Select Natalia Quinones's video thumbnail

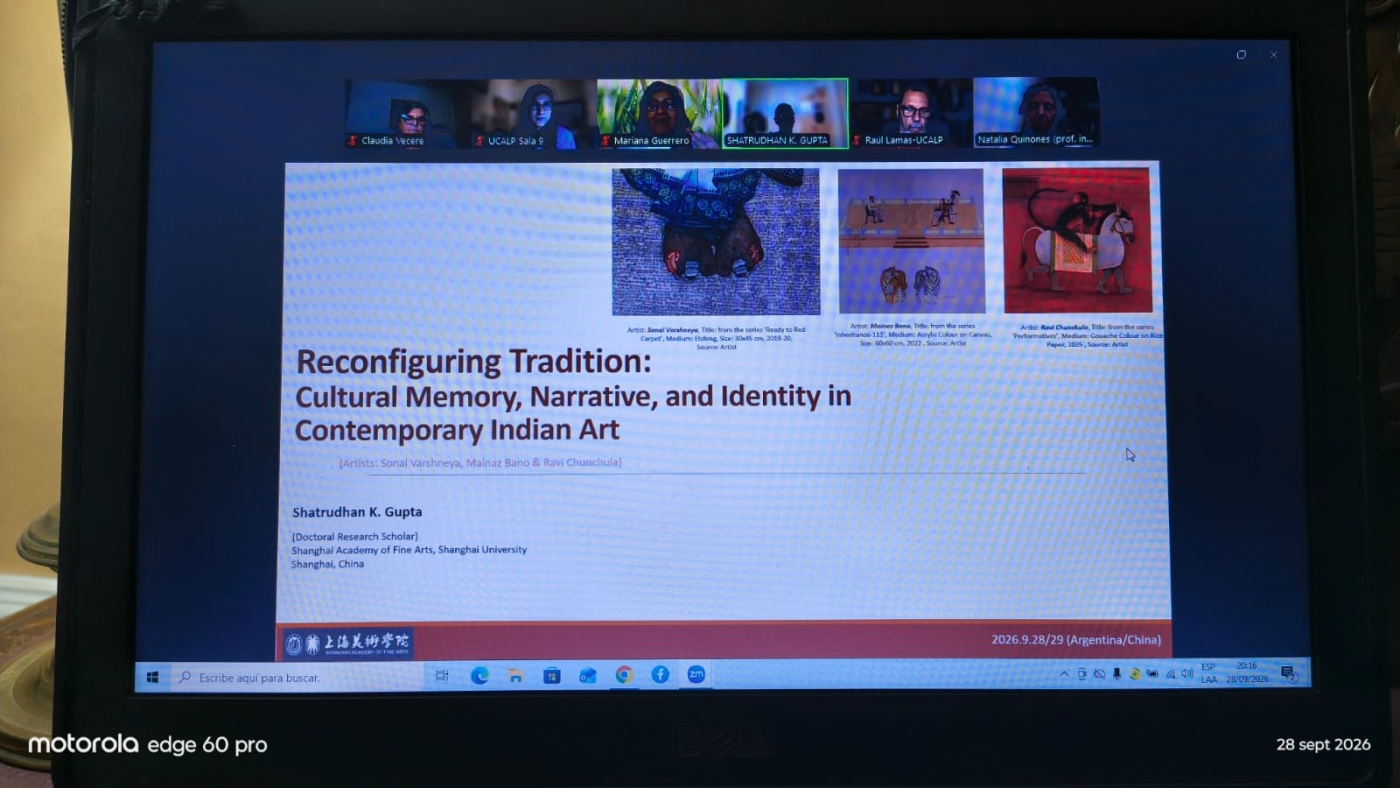(x=1036, y=112)
